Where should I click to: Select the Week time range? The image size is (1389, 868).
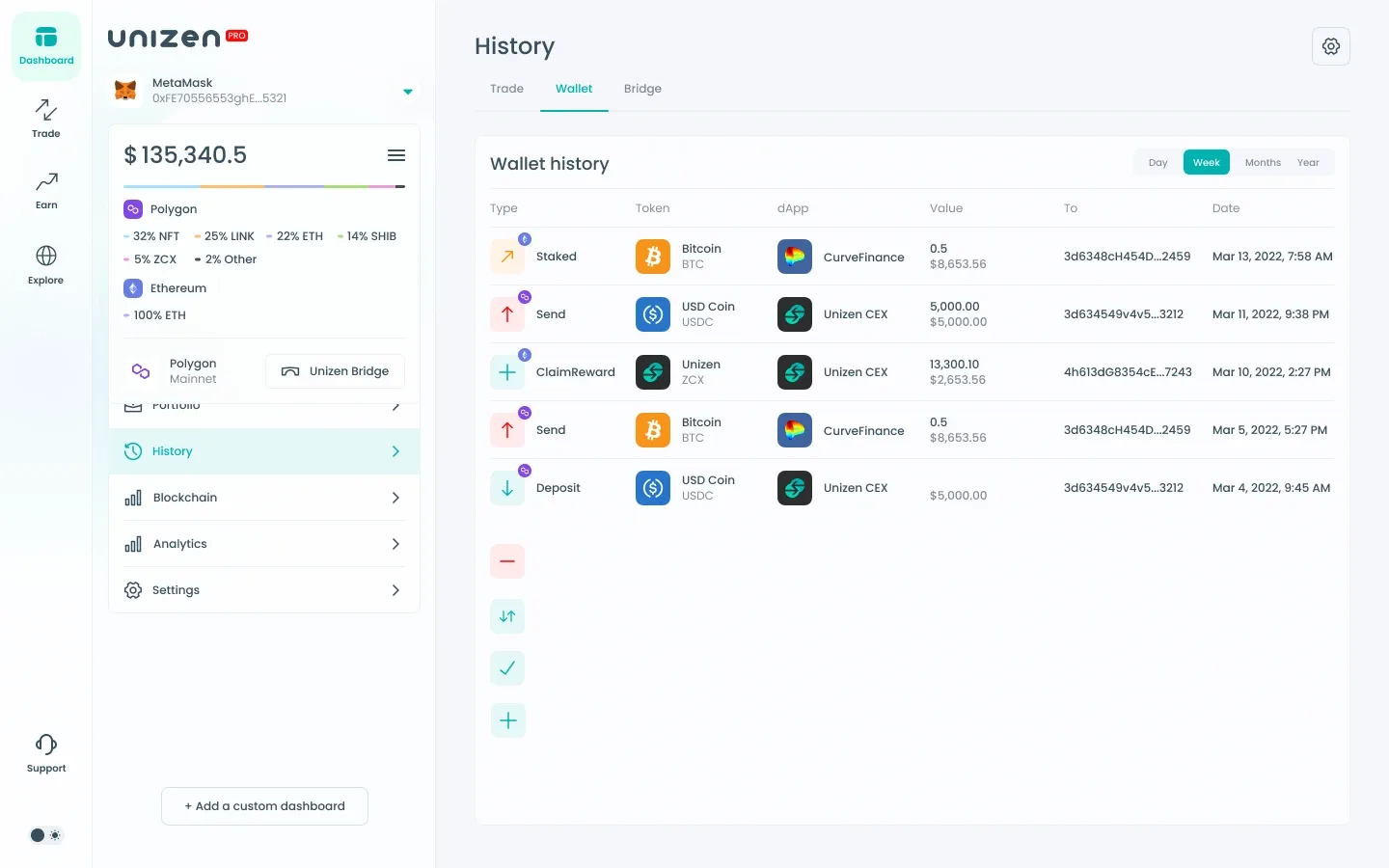1207,163
